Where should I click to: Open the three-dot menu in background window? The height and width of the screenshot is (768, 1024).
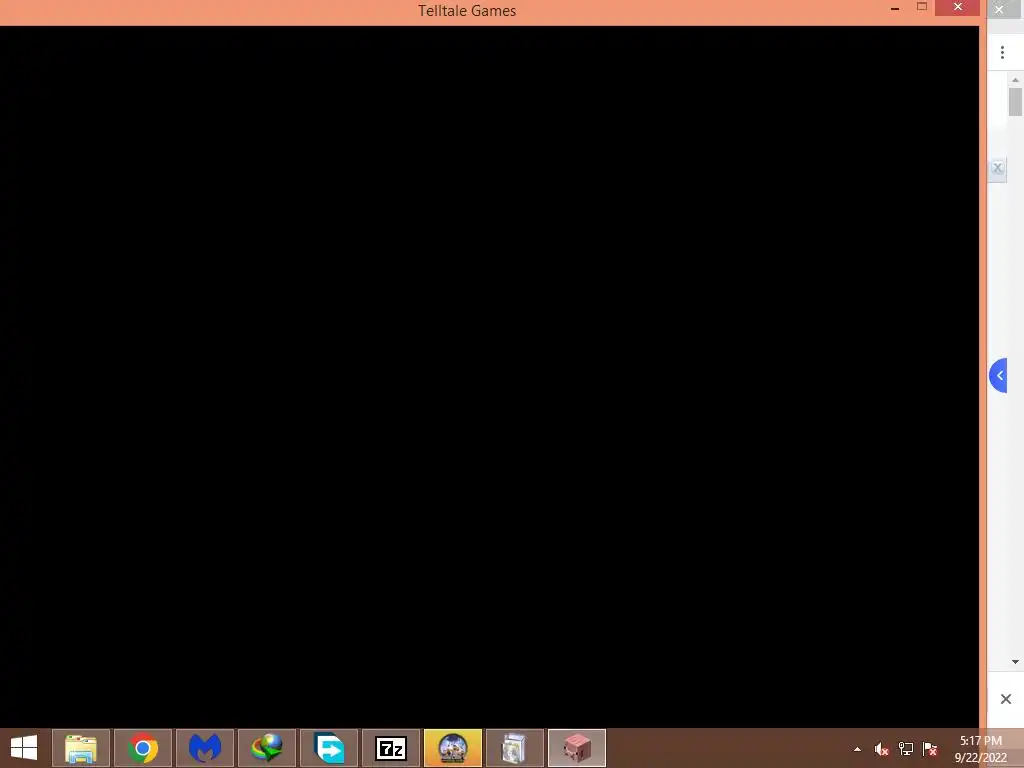[x=1002, y=53]
